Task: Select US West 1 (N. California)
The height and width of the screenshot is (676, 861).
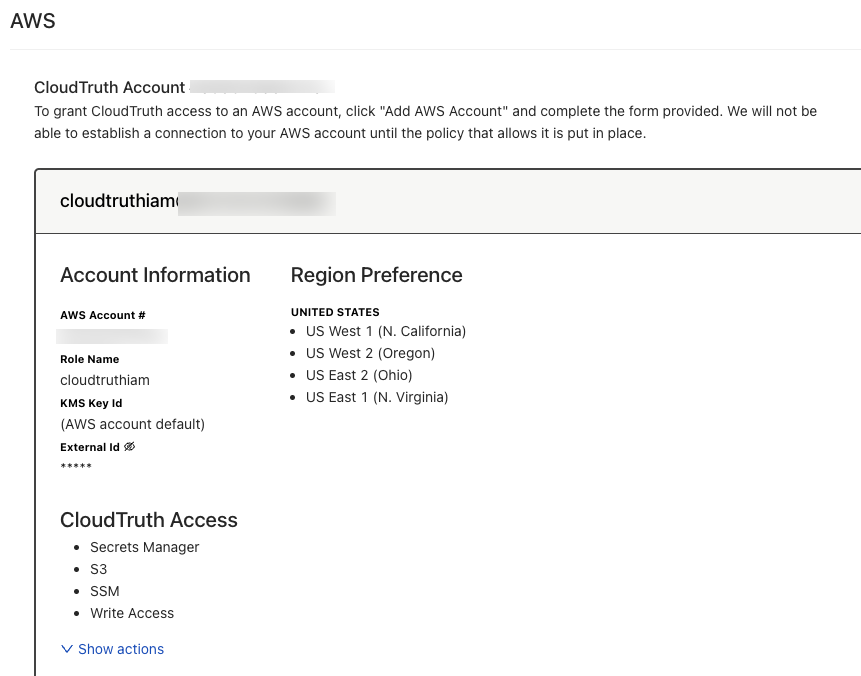Action: click(386, 331)
